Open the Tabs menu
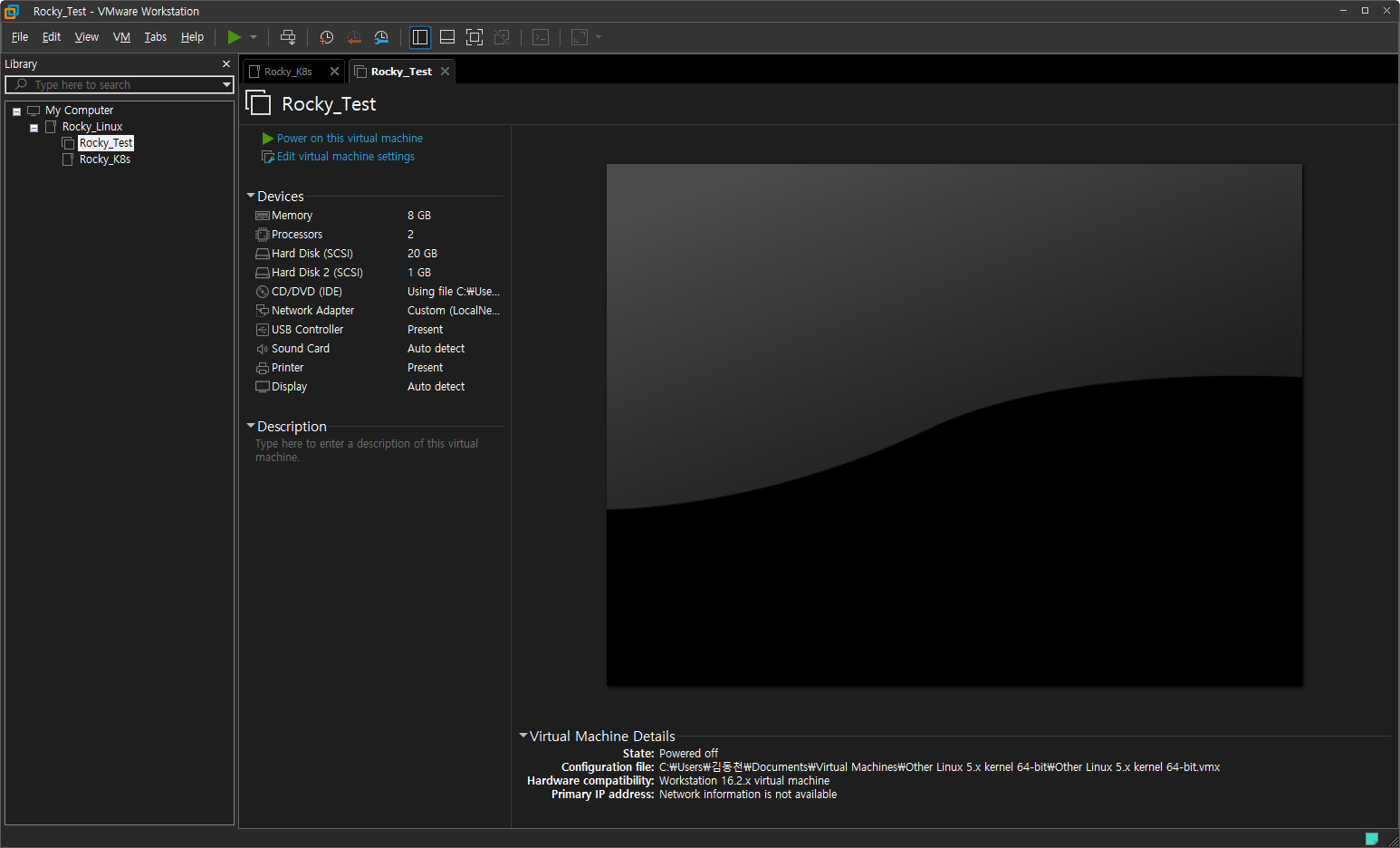The height and width of the screenshot is (848, 1400). click(x=156, y=37)
